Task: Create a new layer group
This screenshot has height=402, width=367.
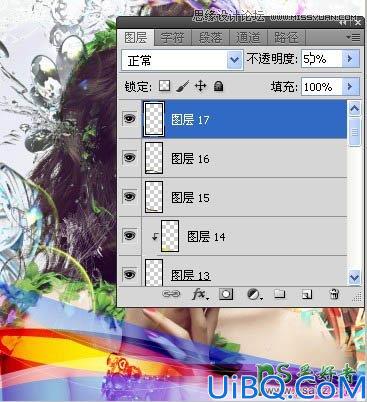Action: [x=279, y=294]
